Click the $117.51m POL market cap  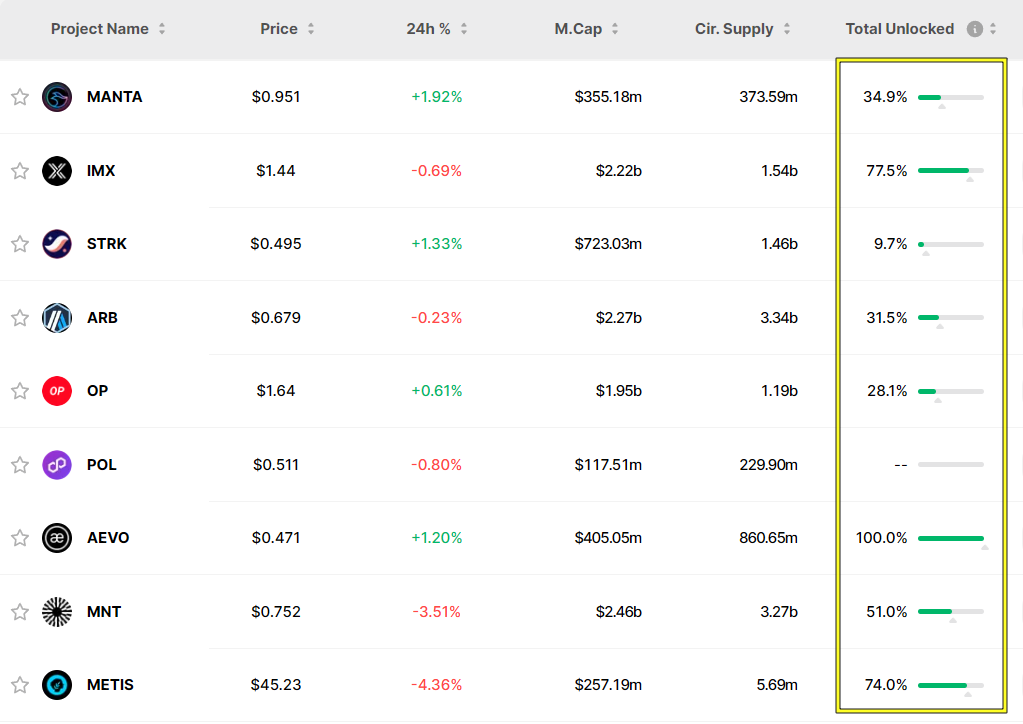click(608, 465)
